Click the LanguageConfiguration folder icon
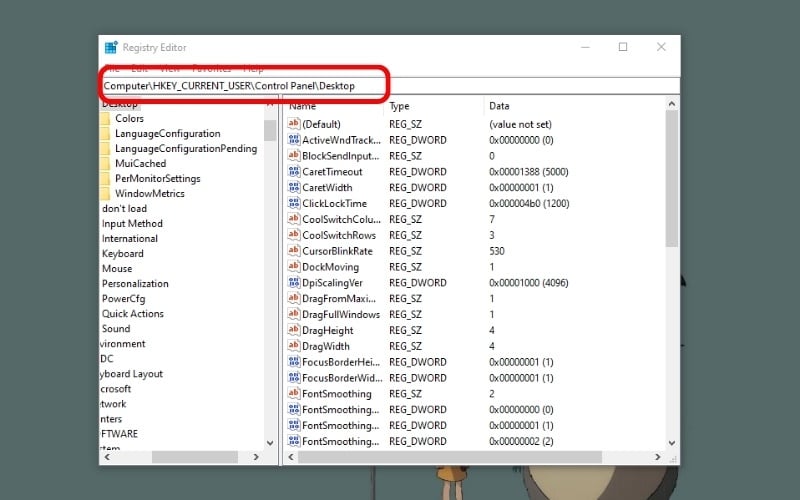The width and height of the screenshot is (800, 500). pyautogui.click(x=105, y=134)
